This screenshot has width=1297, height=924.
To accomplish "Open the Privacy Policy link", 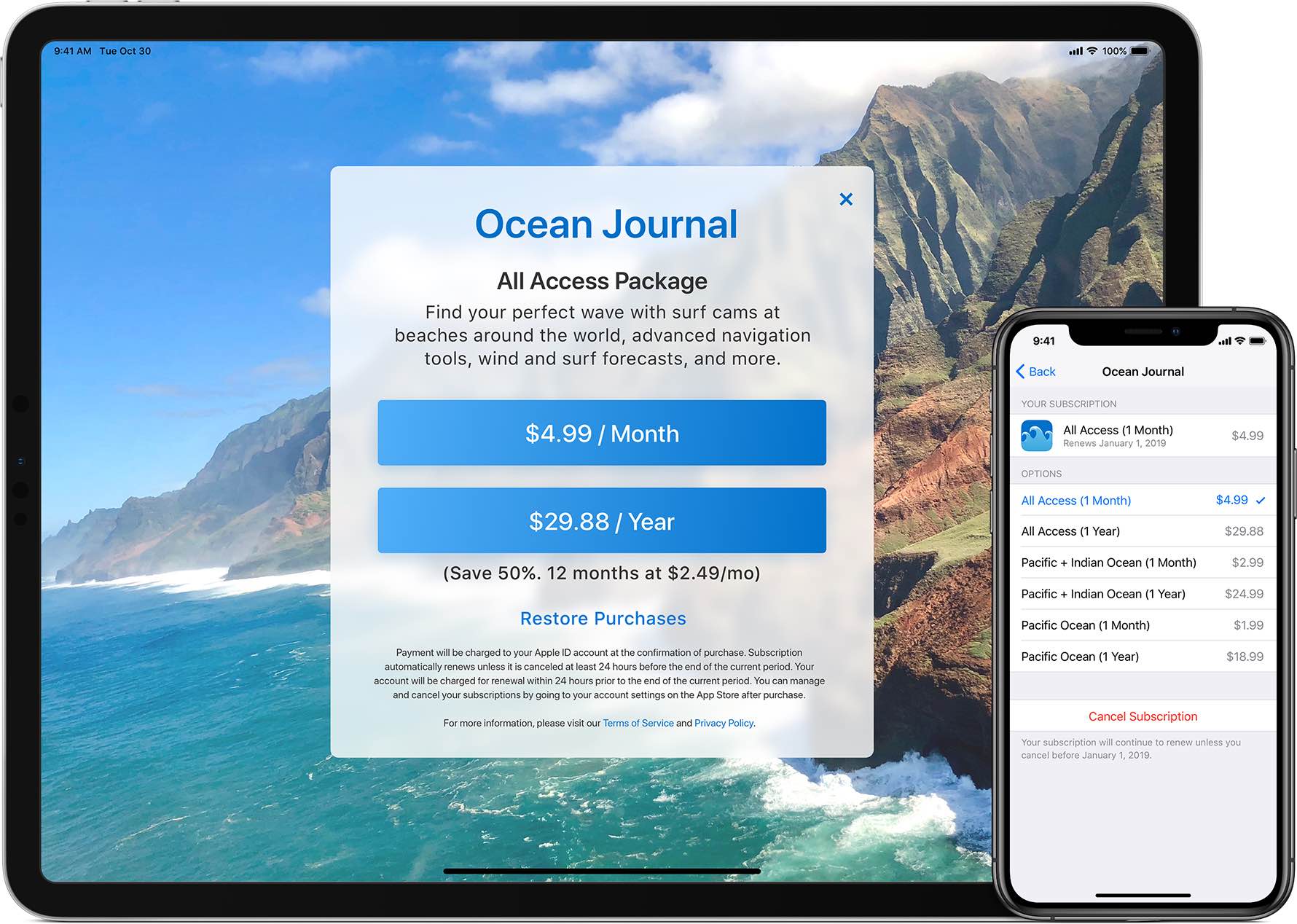I will tap(724, 723).
